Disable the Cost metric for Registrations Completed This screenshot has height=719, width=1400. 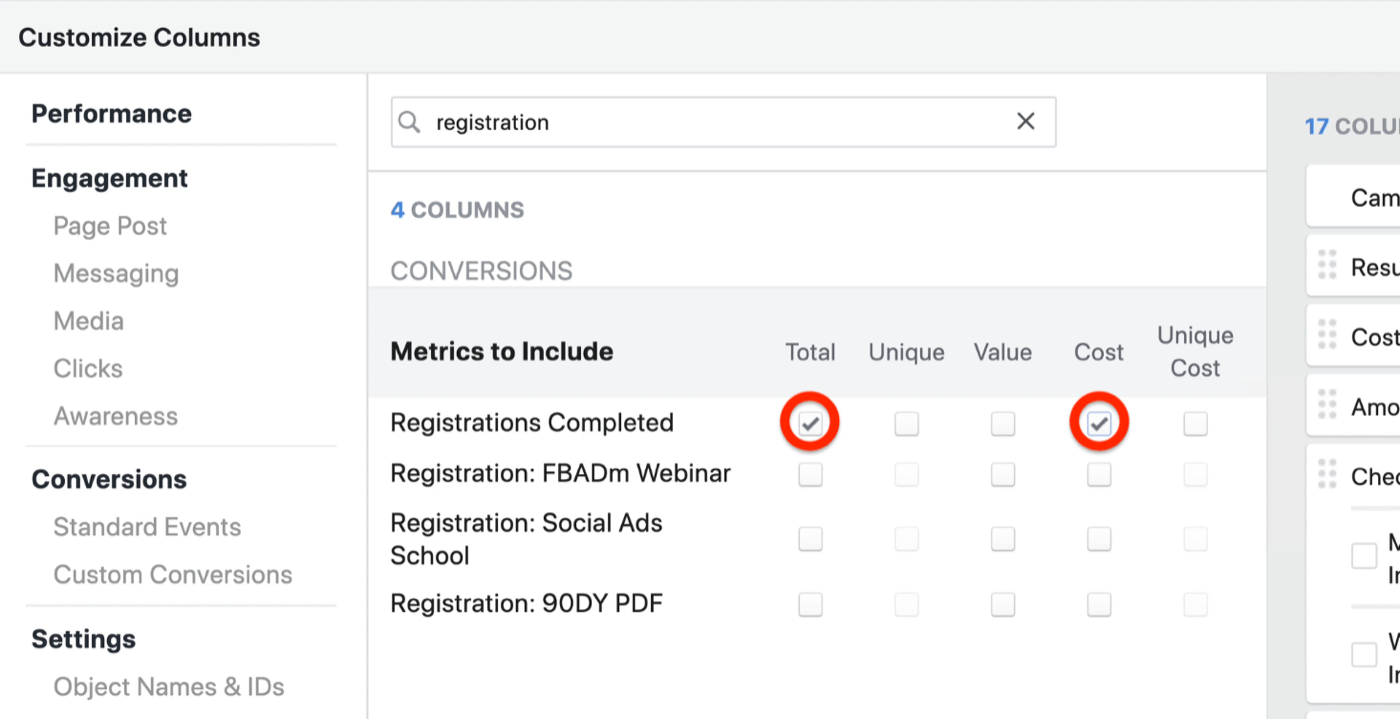pyautogui.click(x=1098, y=423)
